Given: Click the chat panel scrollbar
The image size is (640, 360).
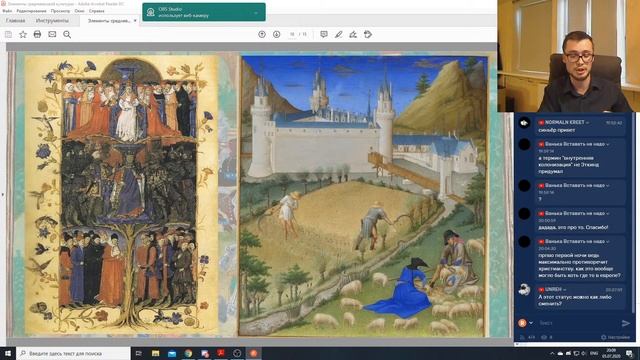Looking at the screenshot, I should click(x=633, y=212).
